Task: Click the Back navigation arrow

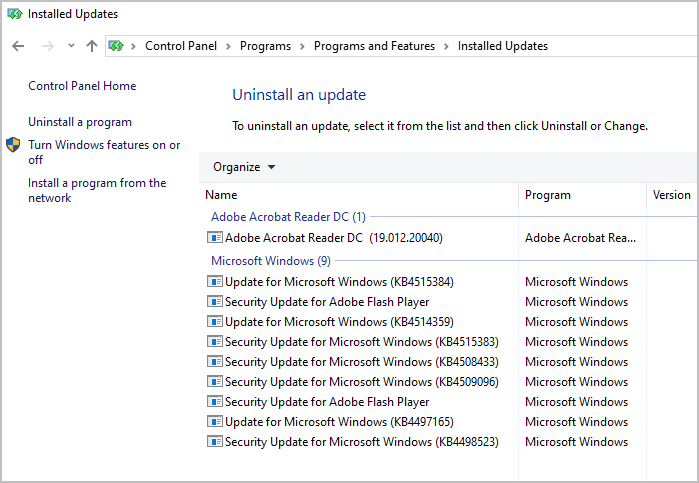Action: click(18, 46)
